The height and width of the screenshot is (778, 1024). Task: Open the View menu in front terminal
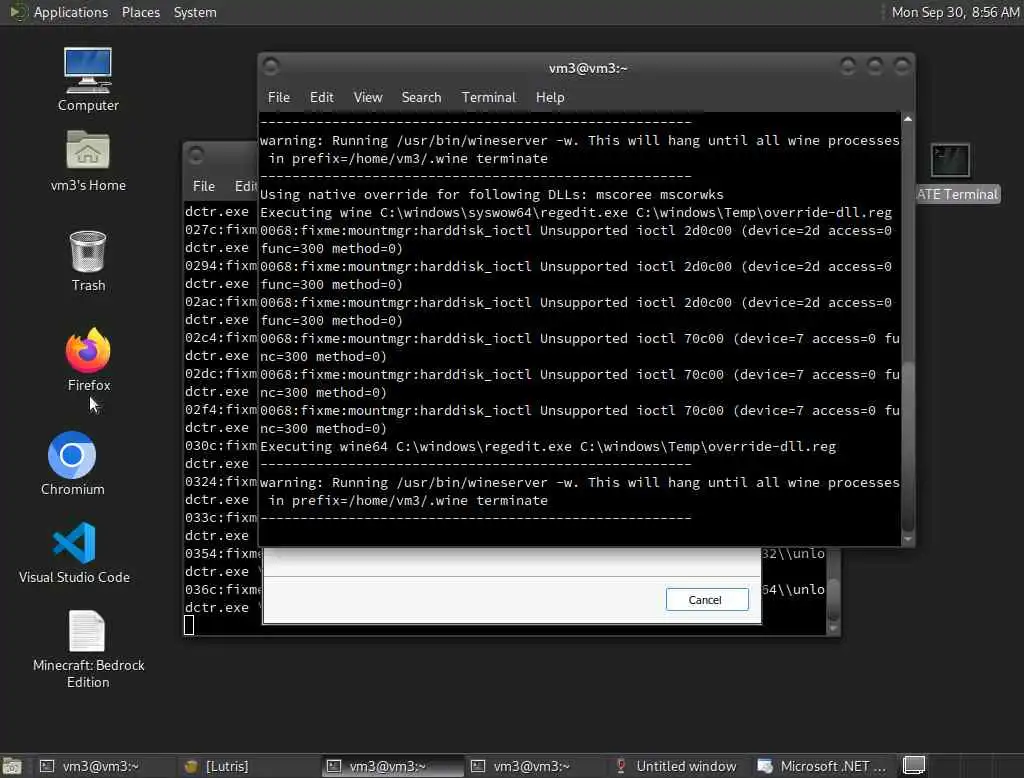pos(368,97)
